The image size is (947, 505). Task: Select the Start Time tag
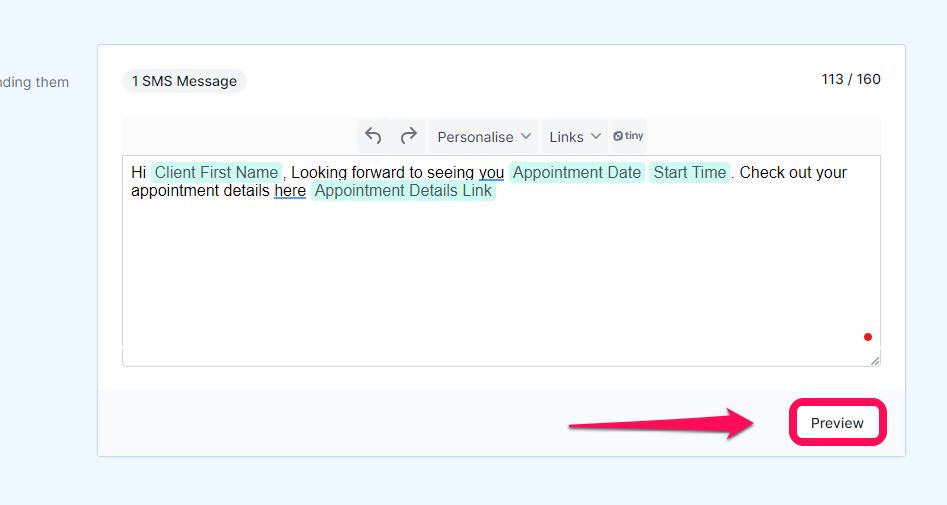[x=690, y=172]
